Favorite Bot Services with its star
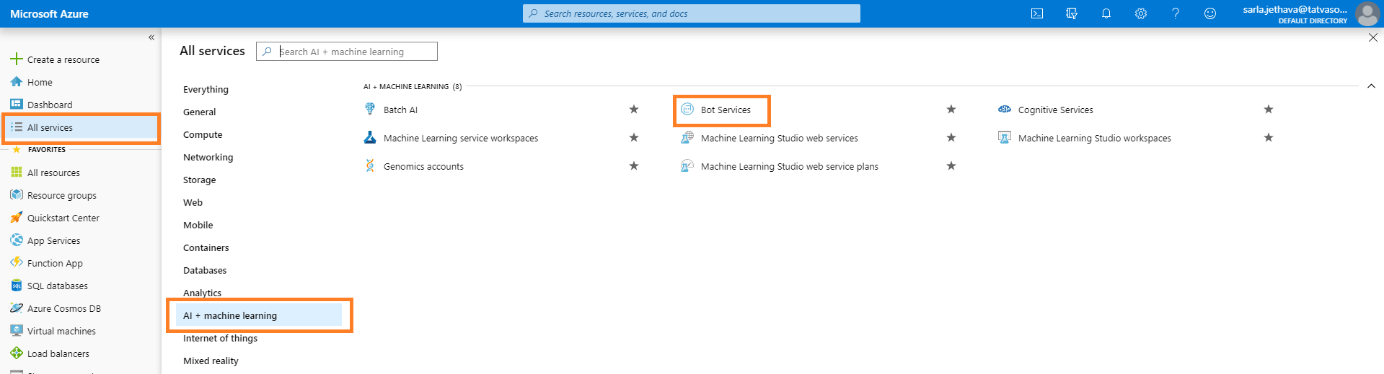This screenshot has width=1384, height=374. point(951,109)
